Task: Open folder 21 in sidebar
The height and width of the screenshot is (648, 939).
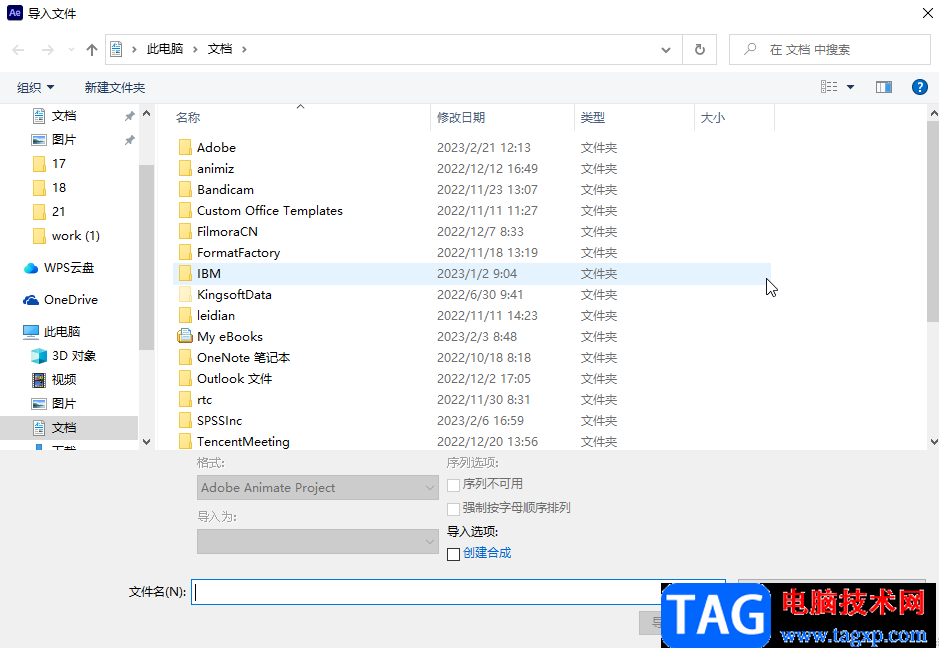Action: (59, 211)
